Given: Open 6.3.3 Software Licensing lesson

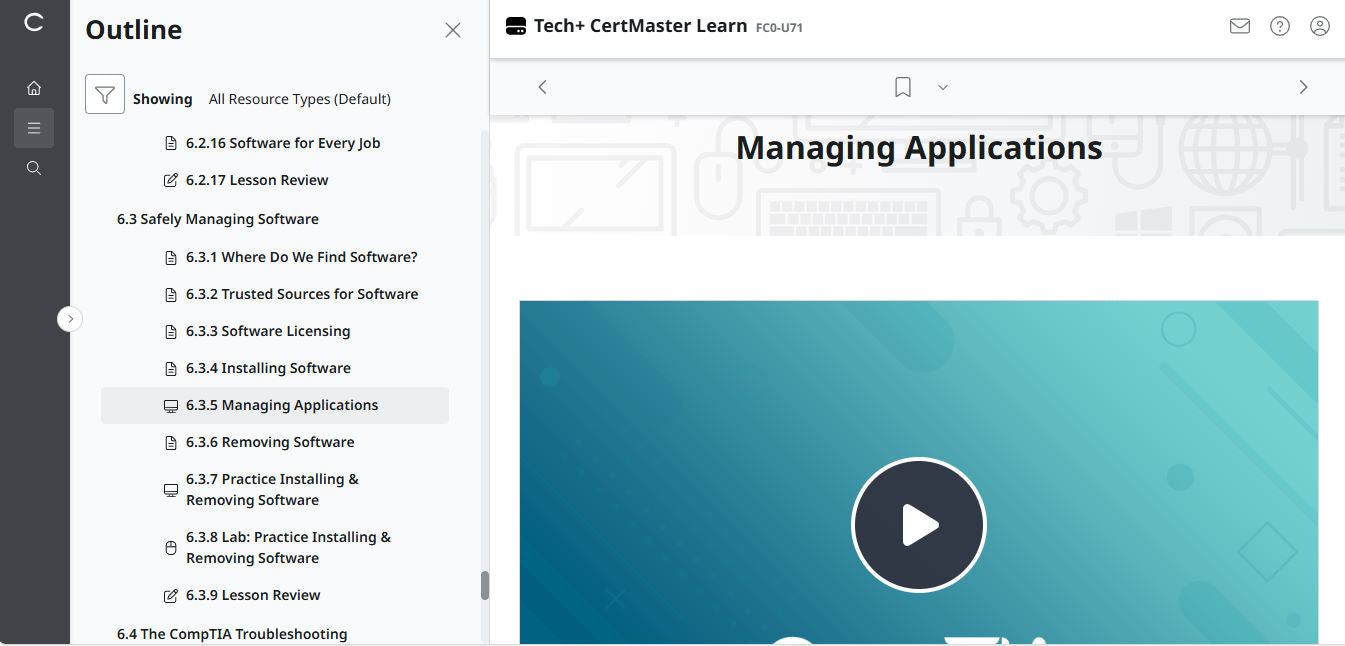Looking at the screenshot, I should [268, 330].
